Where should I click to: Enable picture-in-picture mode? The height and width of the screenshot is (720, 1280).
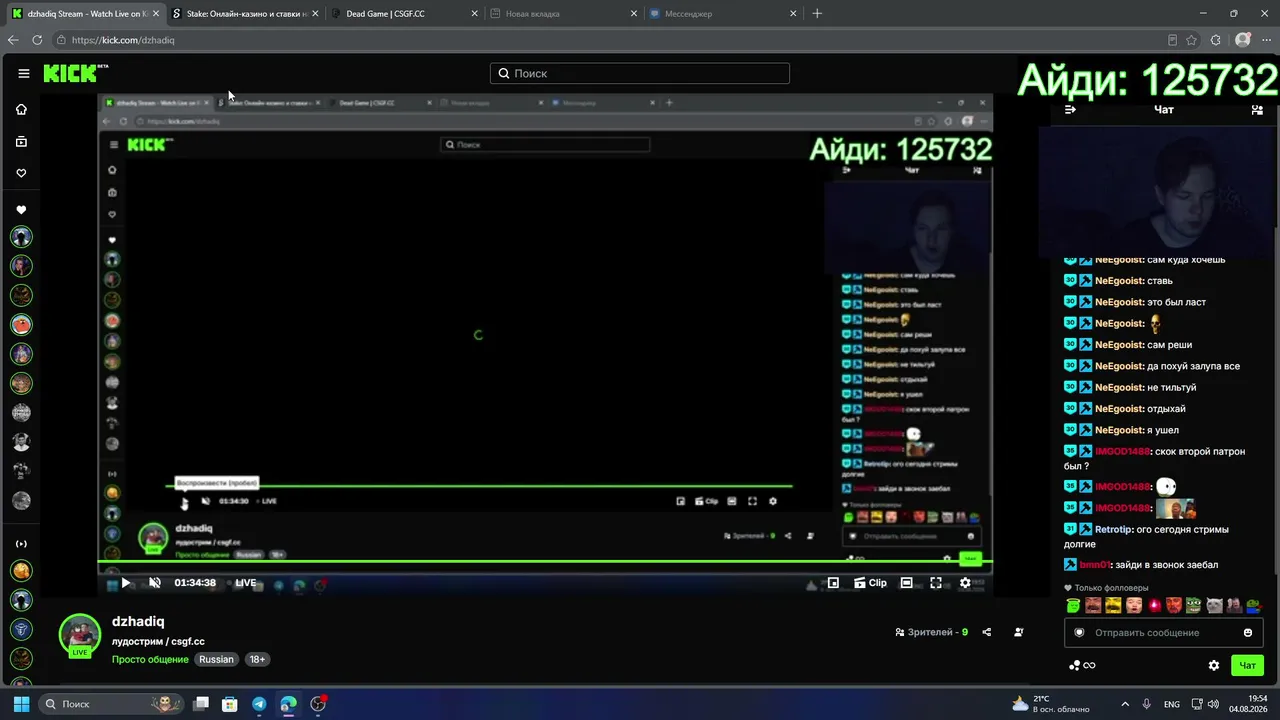[x=833, y=583]
